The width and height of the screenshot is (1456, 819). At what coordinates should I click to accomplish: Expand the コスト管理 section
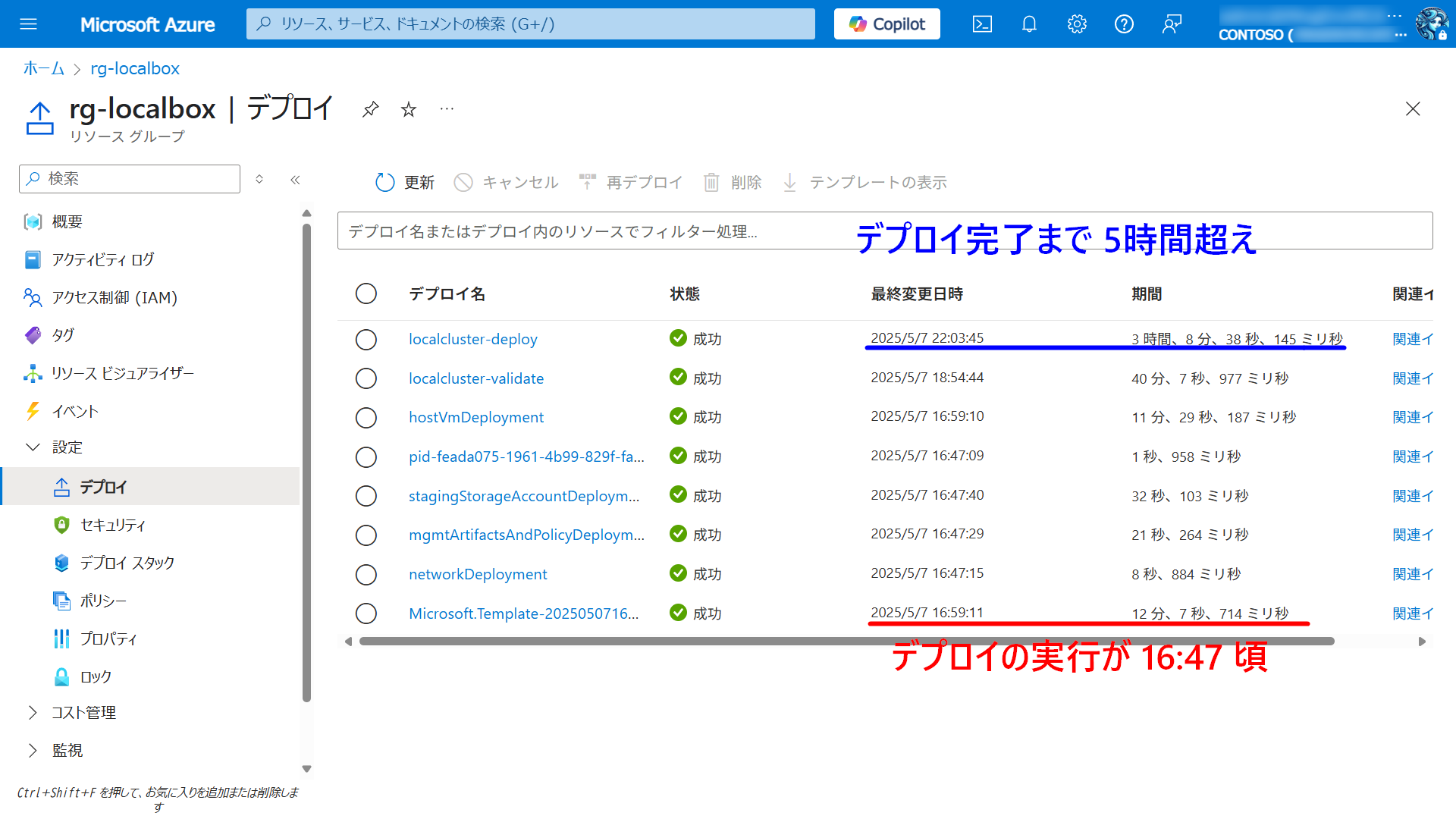(83, 712)
